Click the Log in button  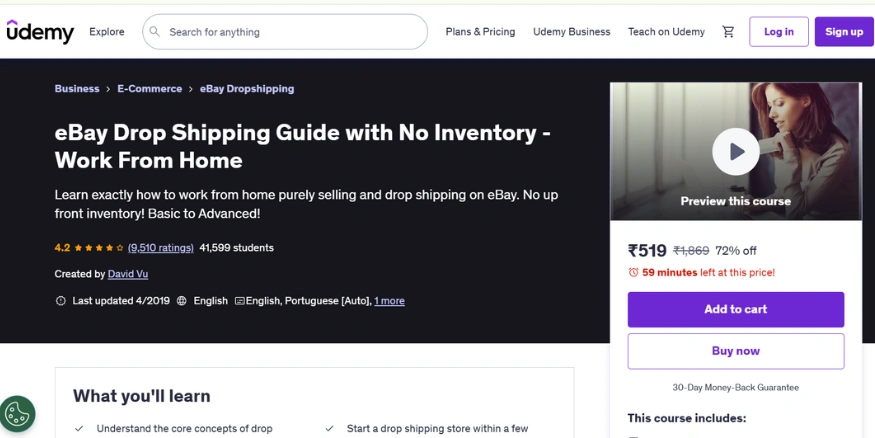click(x=778, y=32)
